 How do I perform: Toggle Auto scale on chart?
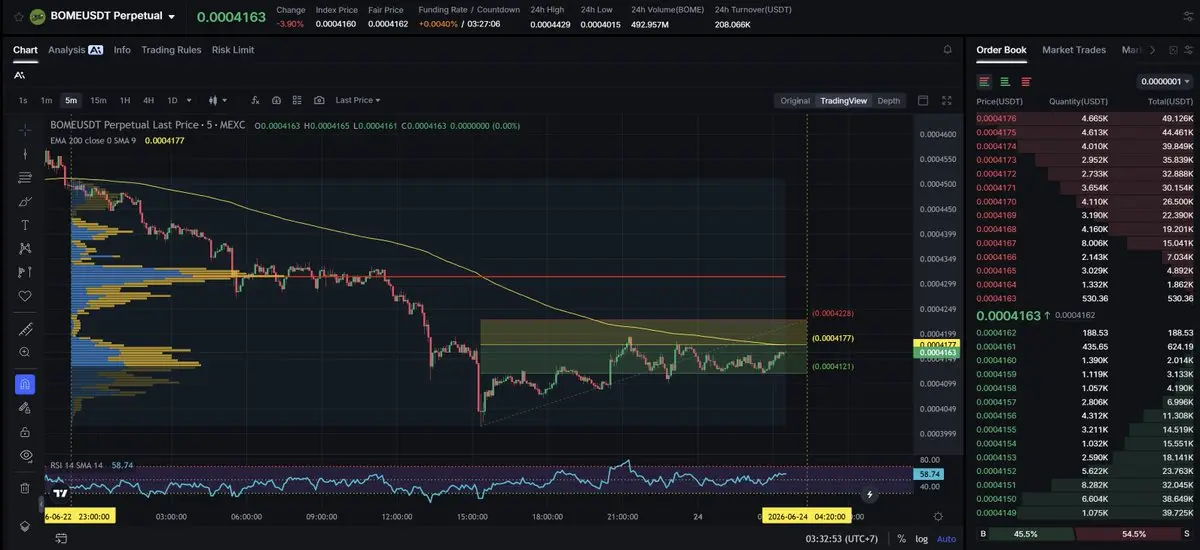(946, 539)
